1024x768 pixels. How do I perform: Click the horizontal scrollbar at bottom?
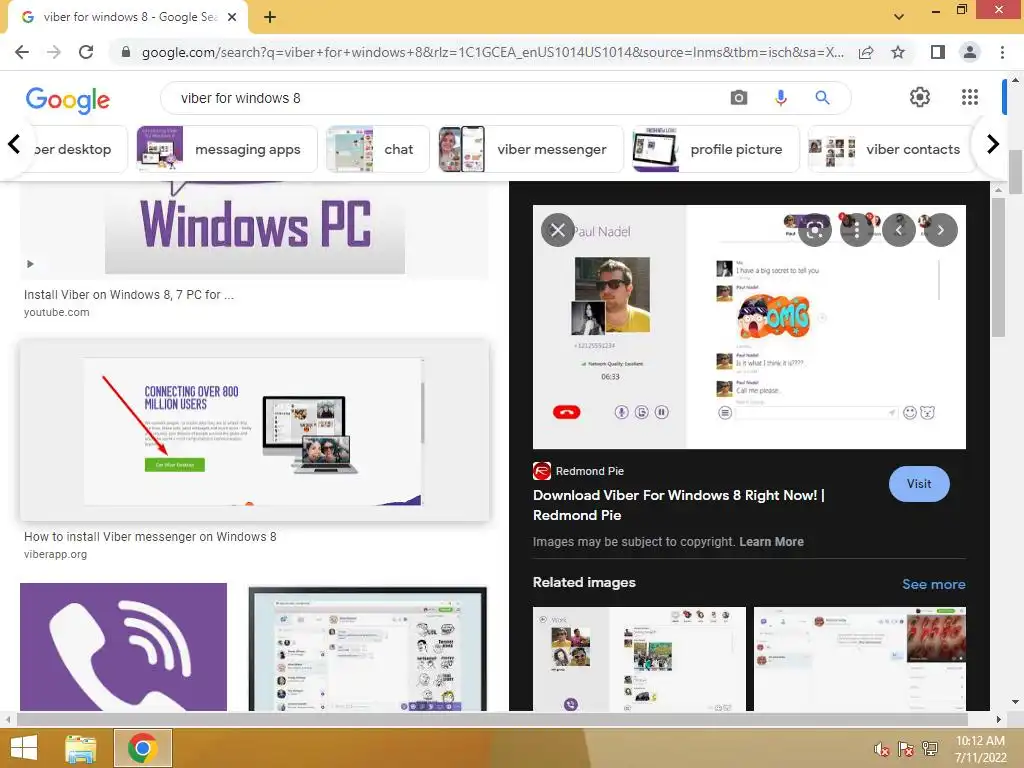point(492,719)
